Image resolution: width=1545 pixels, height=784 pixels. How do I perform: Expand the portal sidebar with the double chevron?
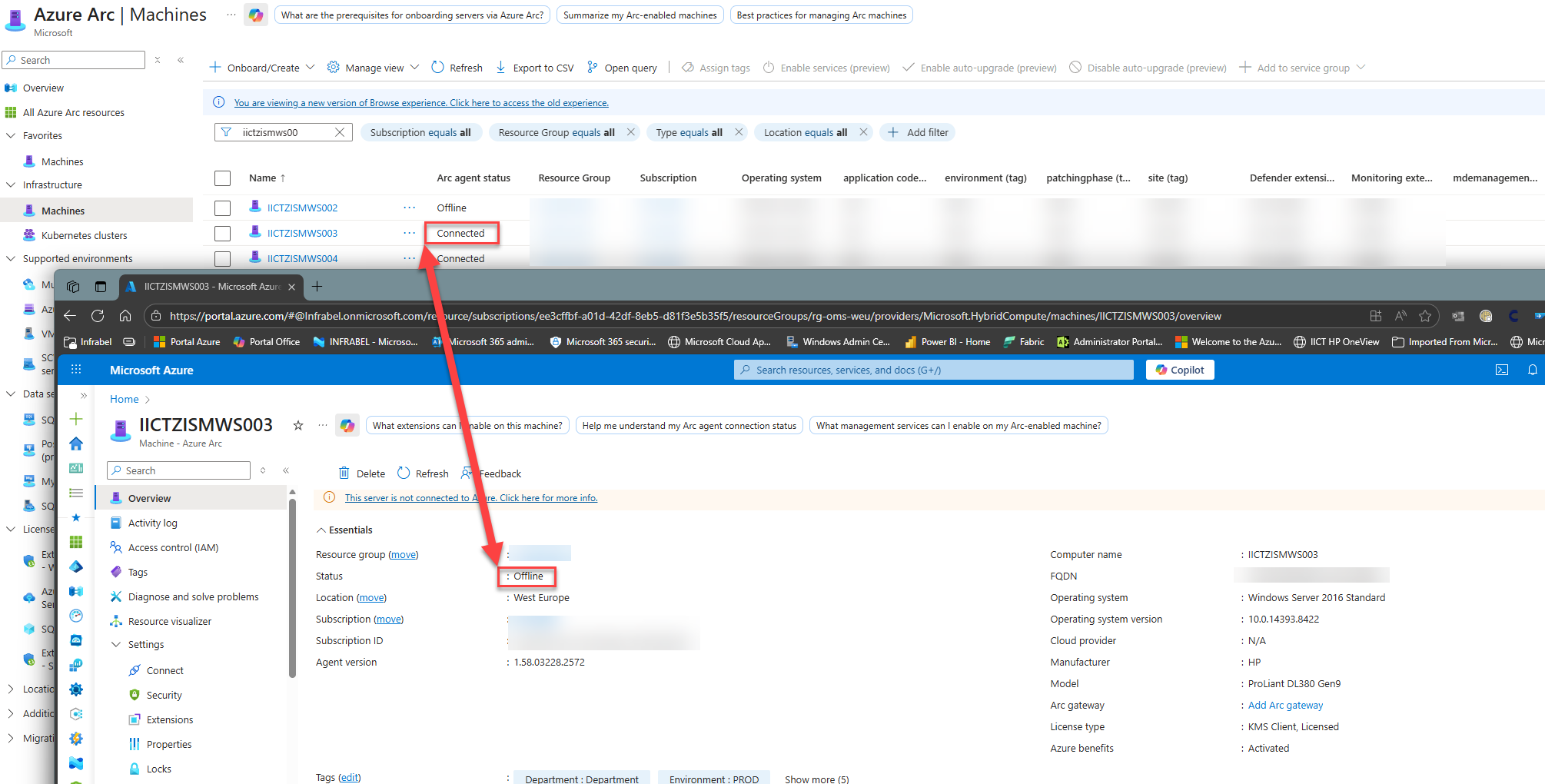[84, 396]
